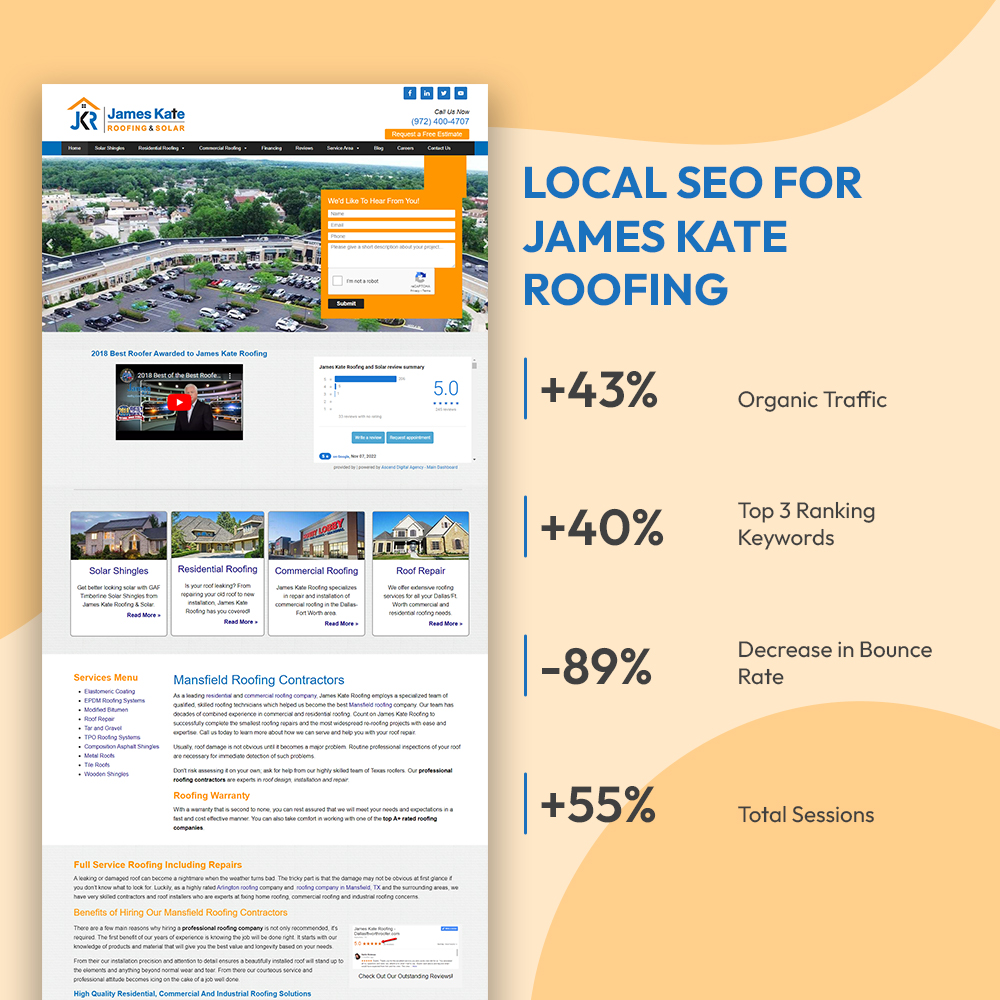Viewport: 1000px width, 1000px height.
Task: Click the Write a review button
Action: click(368, 438)
